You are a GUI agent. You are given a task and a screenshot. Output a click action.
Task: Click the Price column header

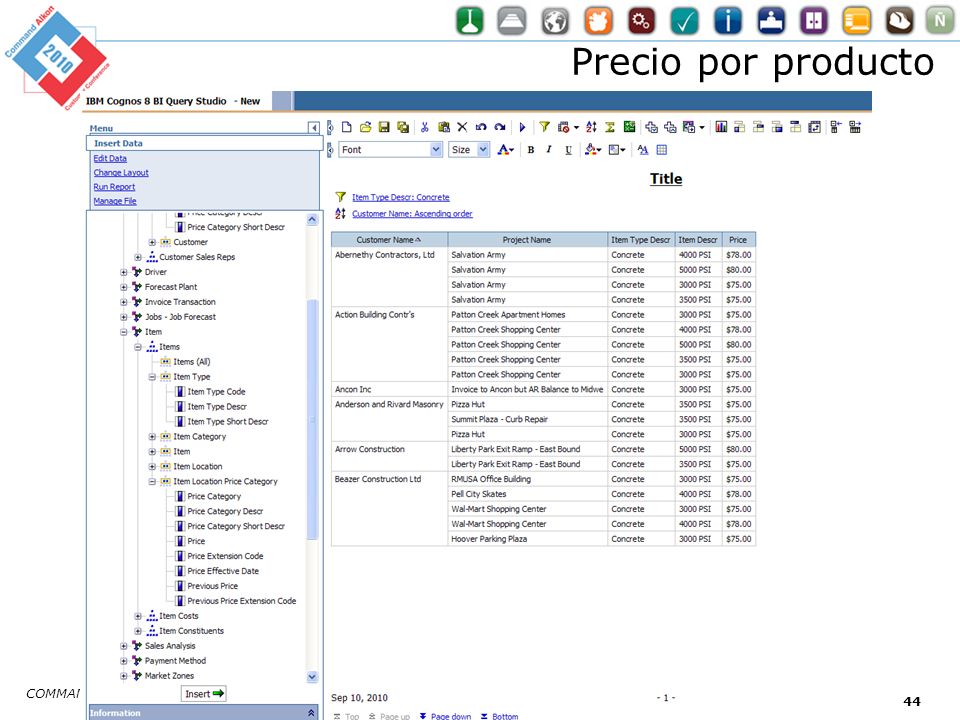coord(738,240)
